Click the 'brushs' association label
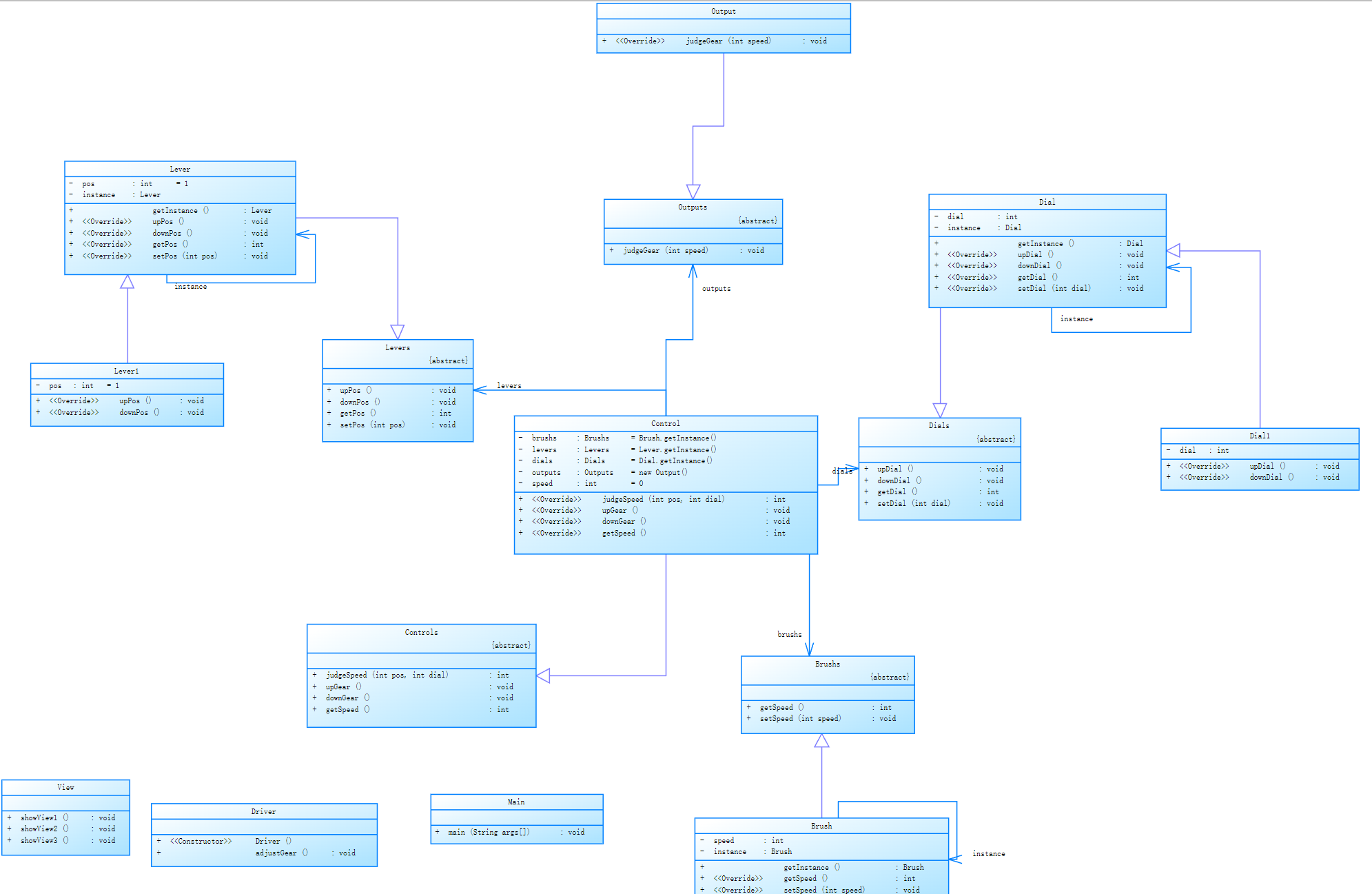Viewport: 1372px width, 894px height. [x=789, y=634]
